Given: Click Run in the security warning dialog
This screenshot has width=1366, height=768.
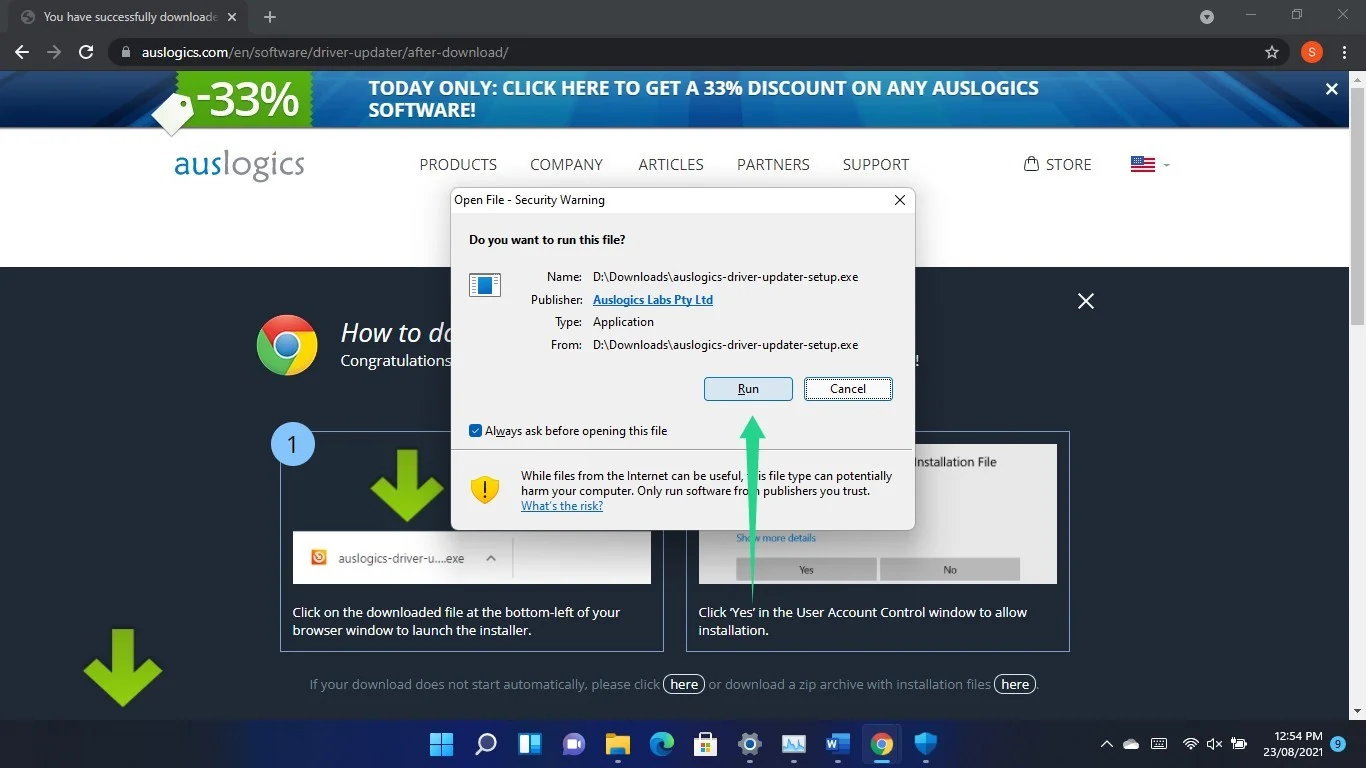Looking at the screenshot, I should [748, 389].
